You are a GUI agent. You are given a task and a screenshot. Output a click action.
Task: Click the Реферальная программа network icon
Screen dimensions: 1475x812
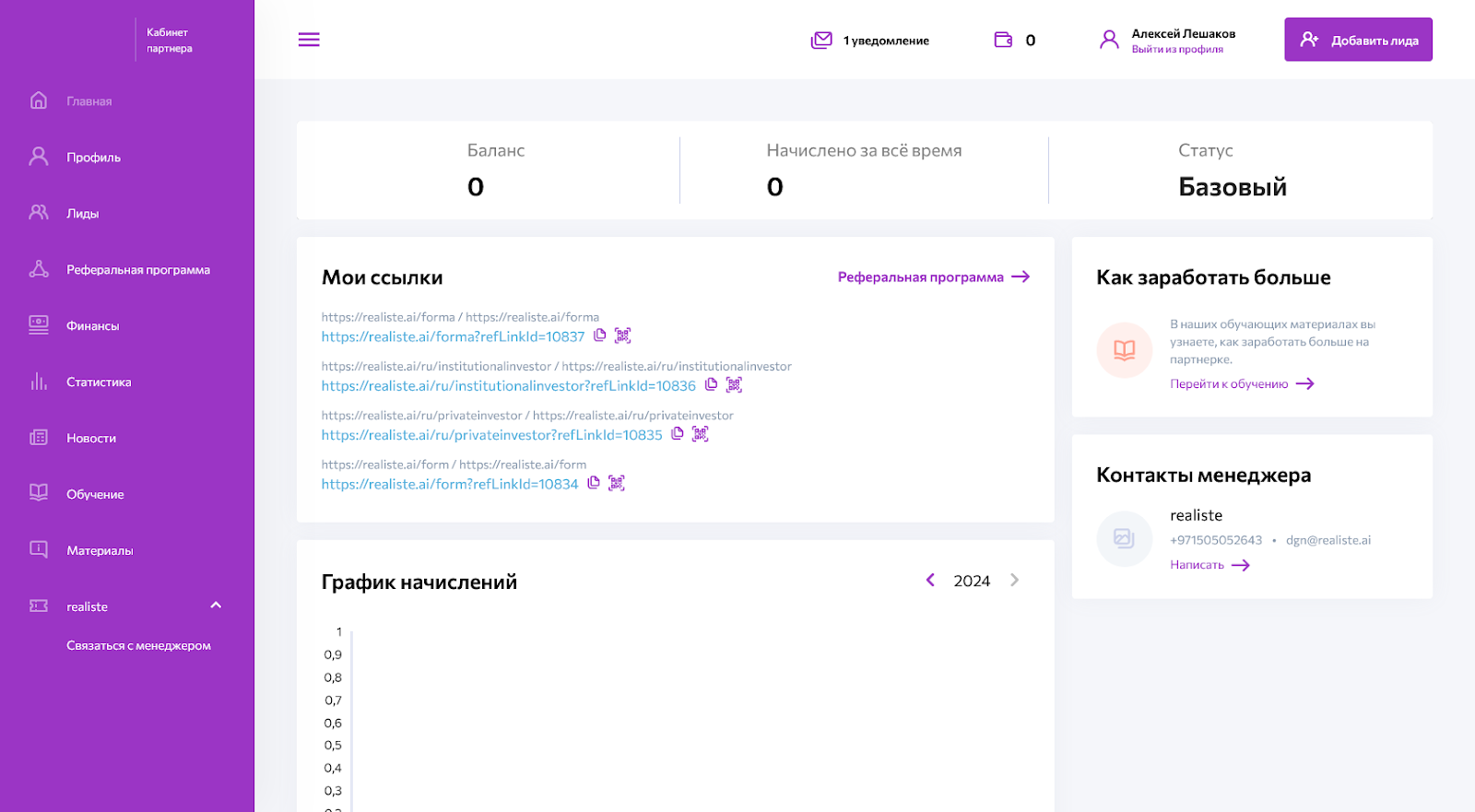click(x=39, y=269)
